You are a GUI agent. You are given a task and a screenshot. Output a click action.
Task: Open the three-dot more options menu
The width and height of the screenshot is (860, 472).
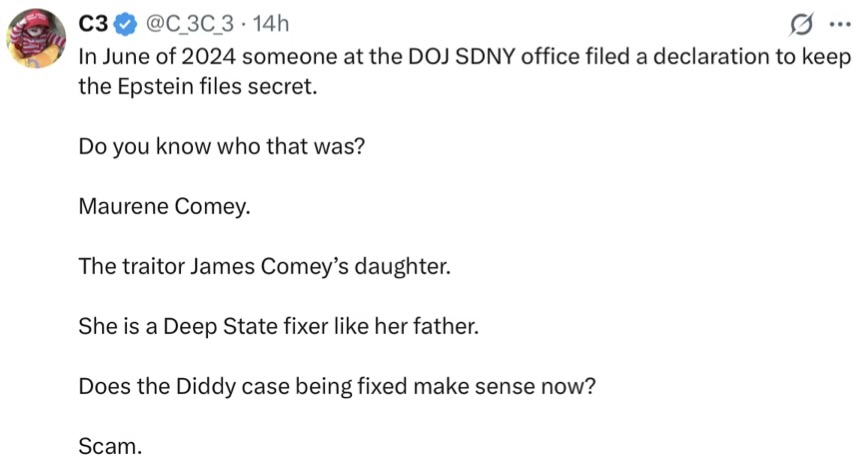pos(840,25)
